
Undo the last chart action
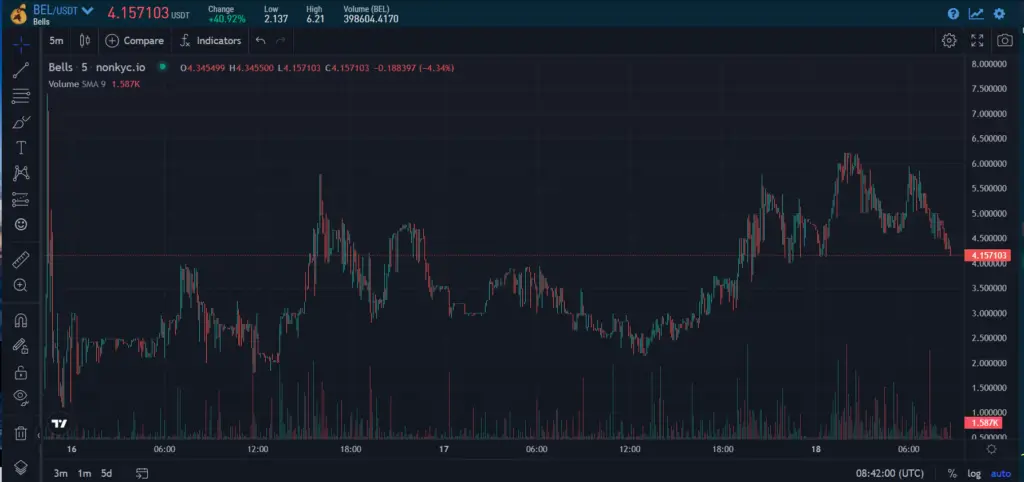tap(261, 40)
